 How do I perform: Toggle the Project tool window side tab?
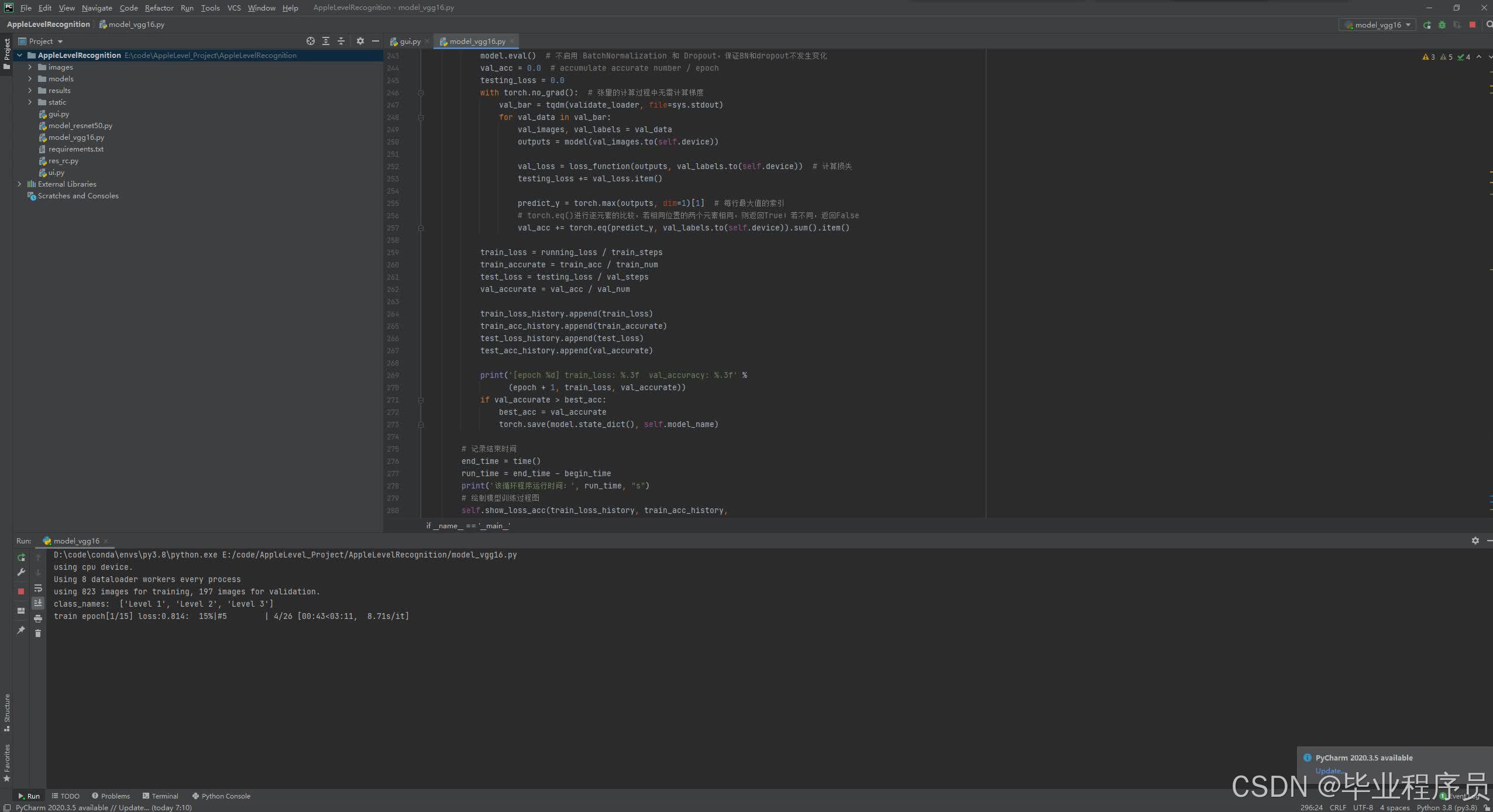6,54
